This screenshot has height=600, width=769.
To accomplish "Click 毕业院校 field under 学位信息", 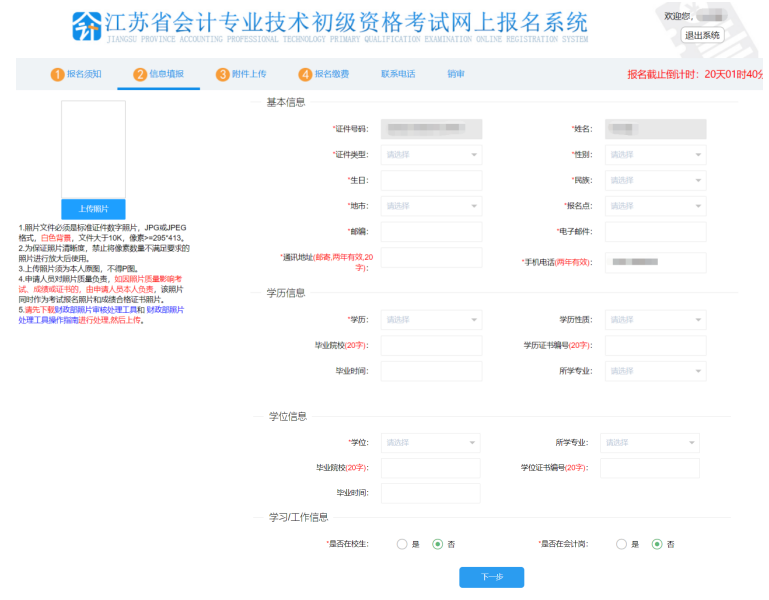I will pos(430,468).
